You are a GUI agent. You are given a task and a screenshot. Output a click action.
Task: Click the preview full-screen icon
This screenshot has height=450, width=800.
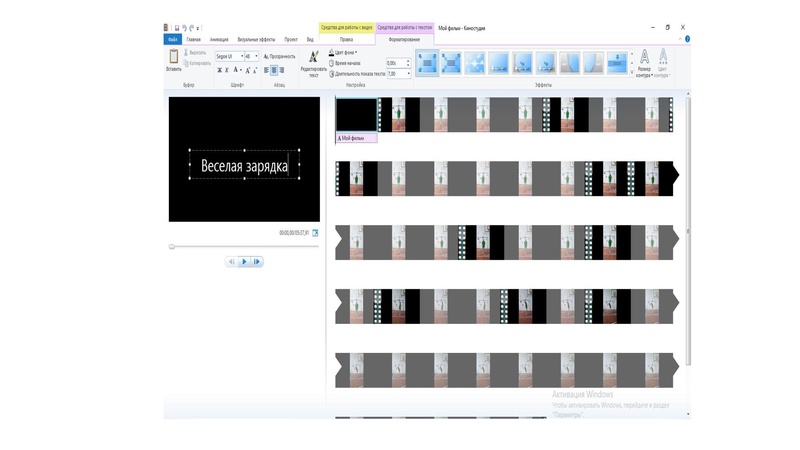click(x=315, y=233)
